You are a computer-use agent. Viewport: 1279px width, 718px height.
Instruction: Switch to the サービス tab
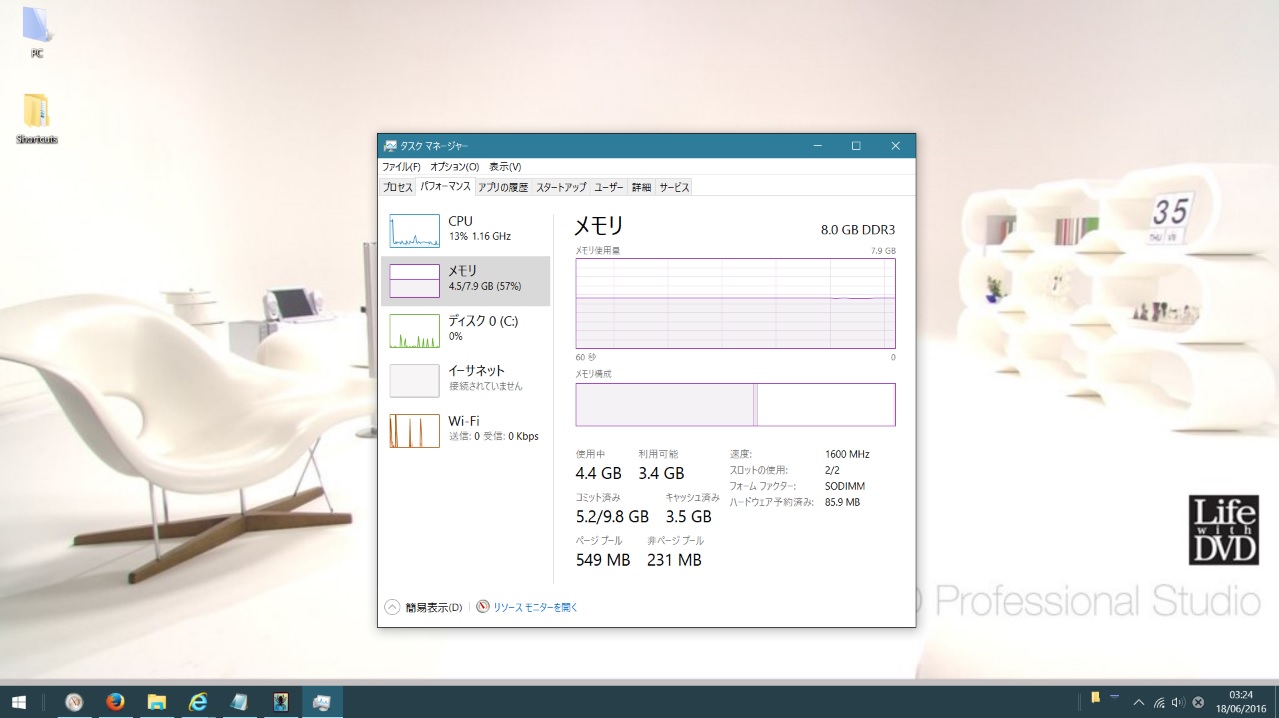click(674, 187)
